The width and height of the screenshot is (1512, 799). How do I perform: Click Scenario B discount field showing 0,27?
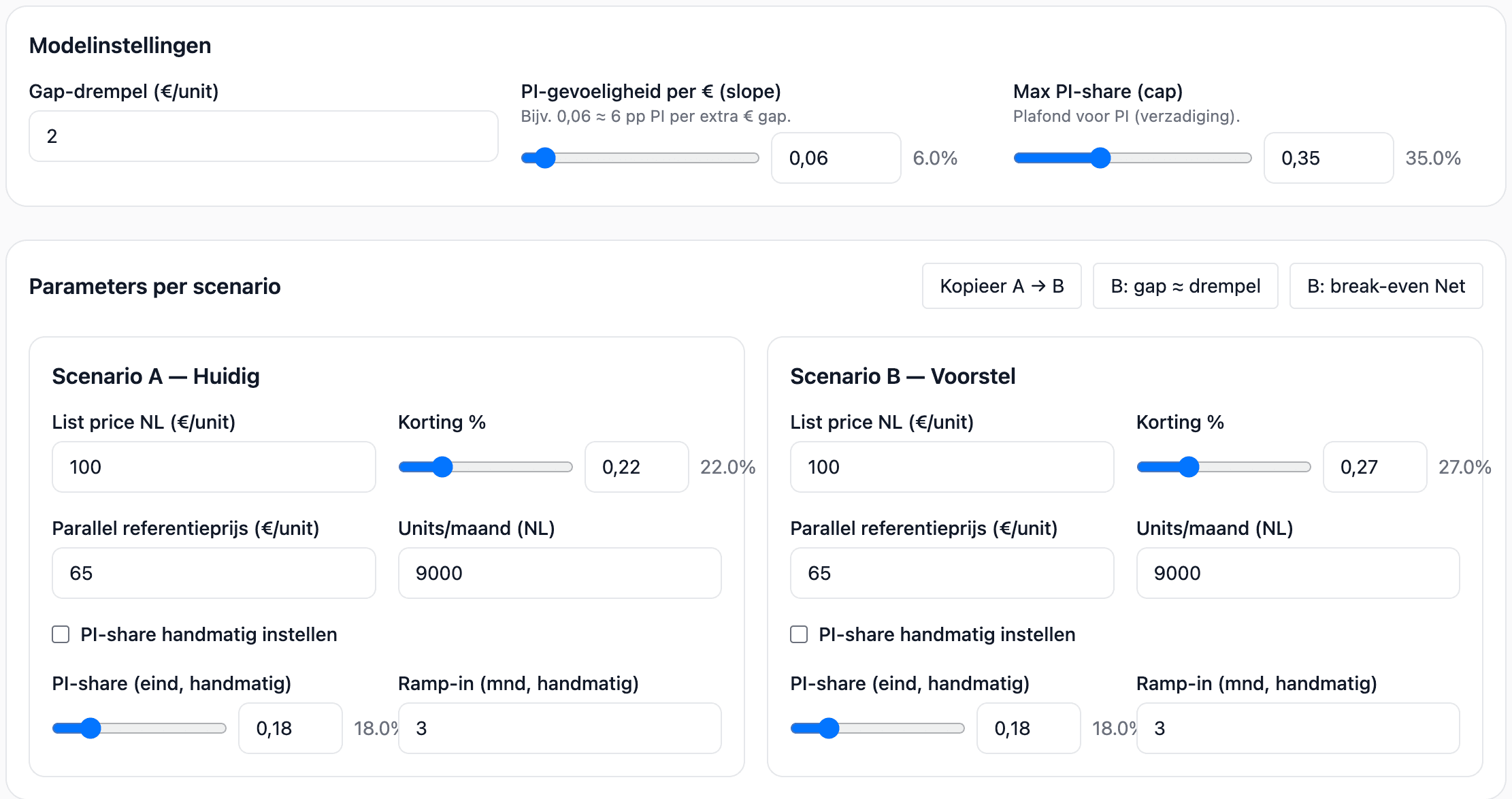tap(1374, 467)
